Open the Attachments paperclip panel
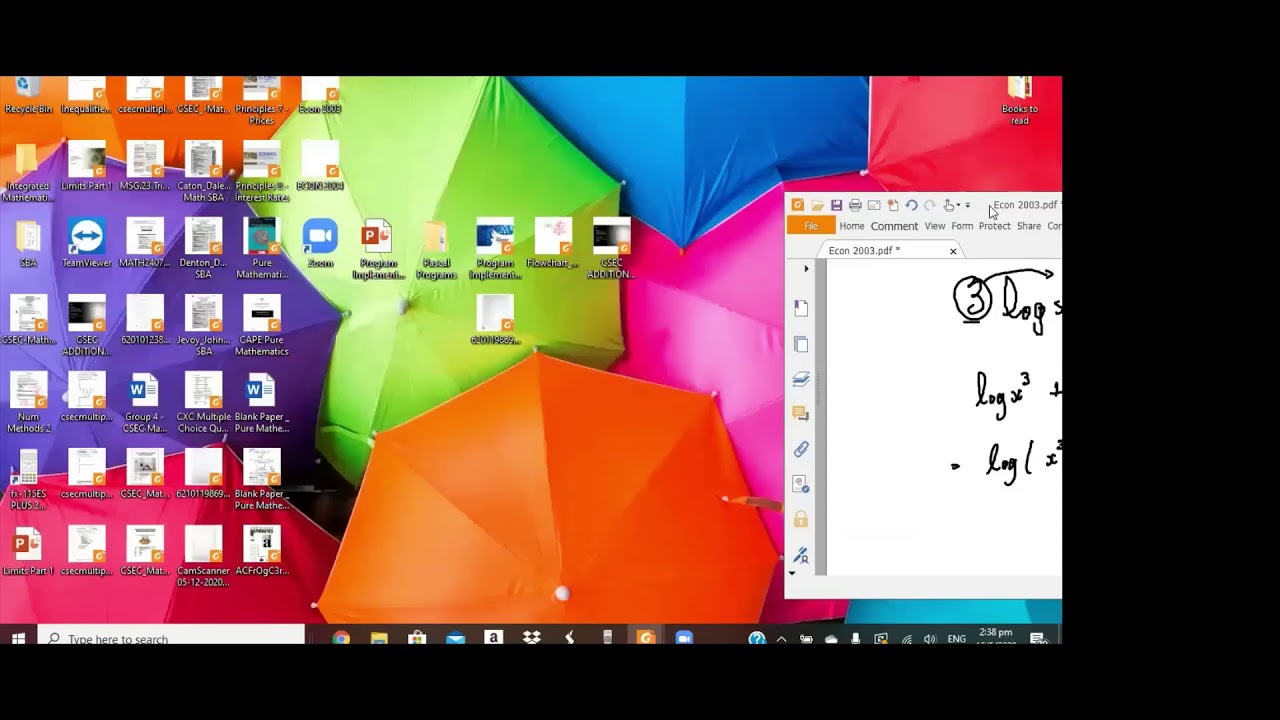Screen dimensions: 1280x720 801,450
